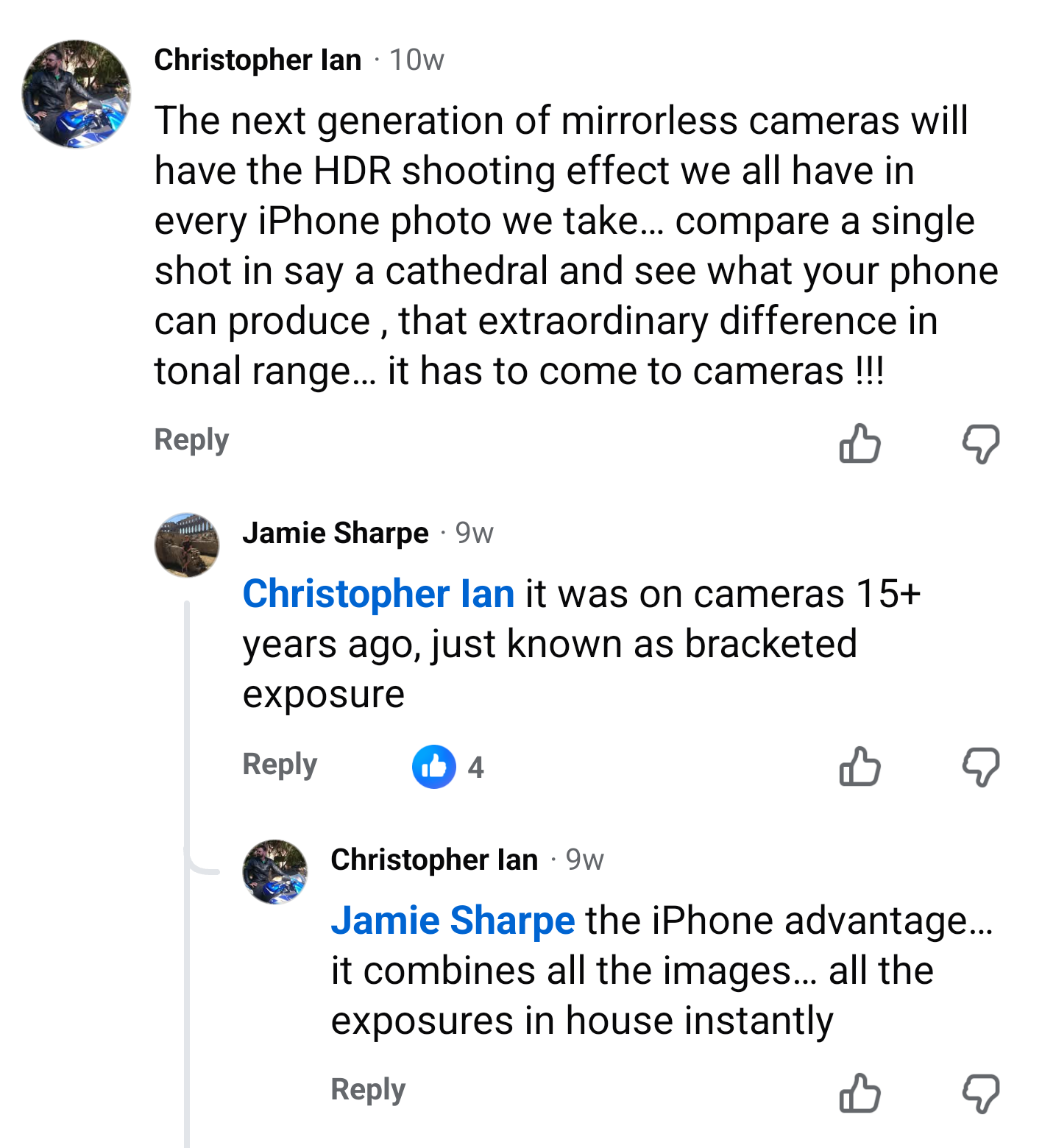Reply to Jamie Sharpe's comment
Screen dimensions: 1042x1148
click(x=280, y=765)
